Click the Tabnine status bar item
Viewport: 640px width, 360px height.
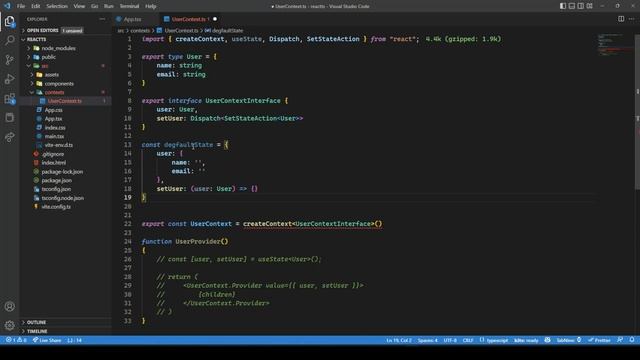point(569,340)
